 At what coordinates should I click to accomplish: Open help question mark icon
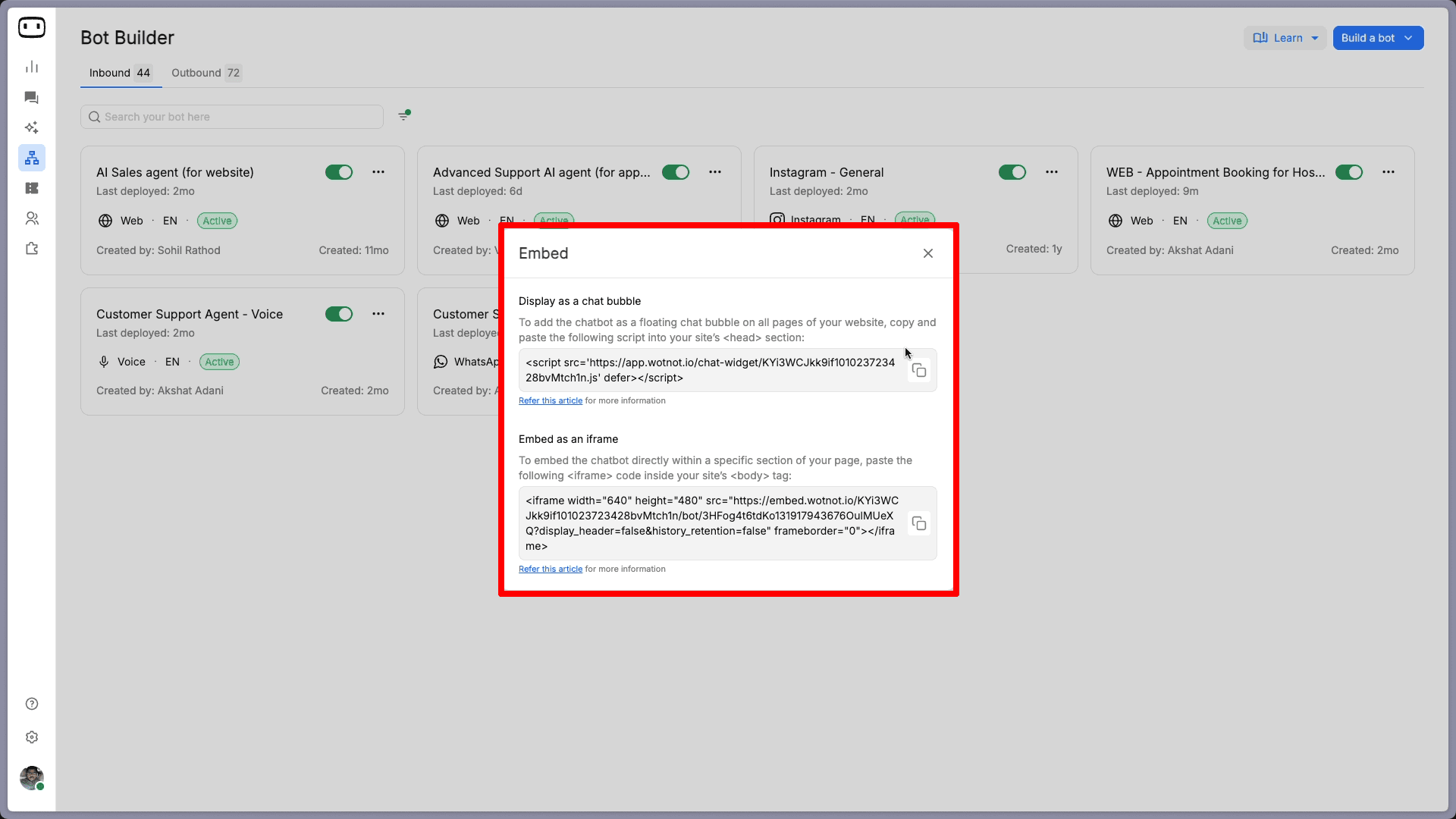tap(32, 704)
